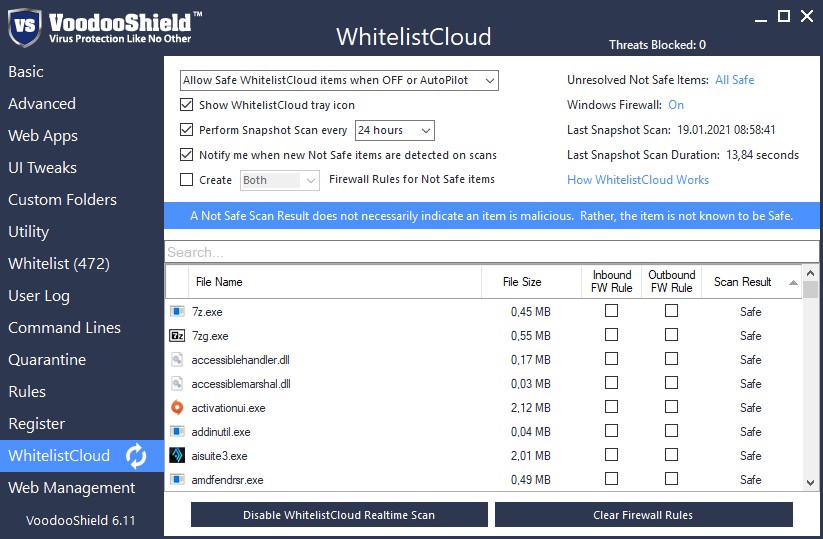Open the Both firewall rules dropdown

coord(280,181)
